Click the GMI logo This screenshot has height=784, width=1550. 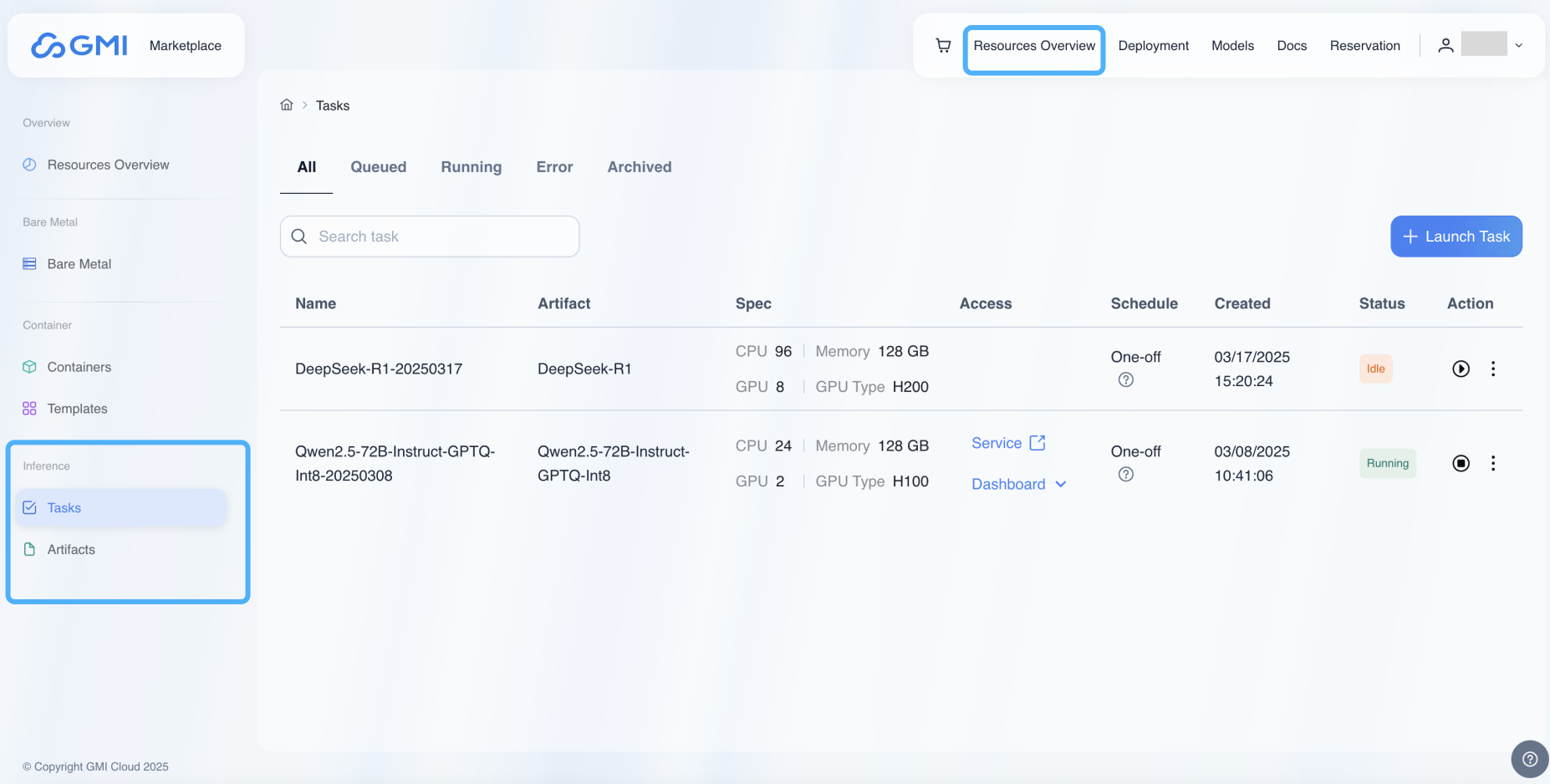click(x=79, y=45)
